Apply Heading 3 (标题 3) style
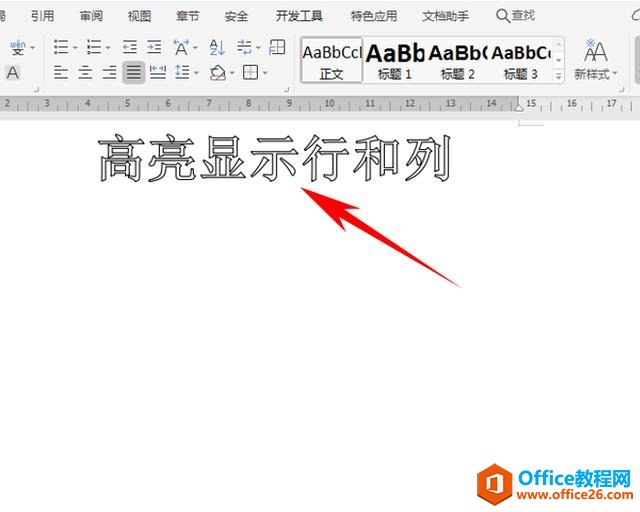The image size is (640, 512). 521,60
